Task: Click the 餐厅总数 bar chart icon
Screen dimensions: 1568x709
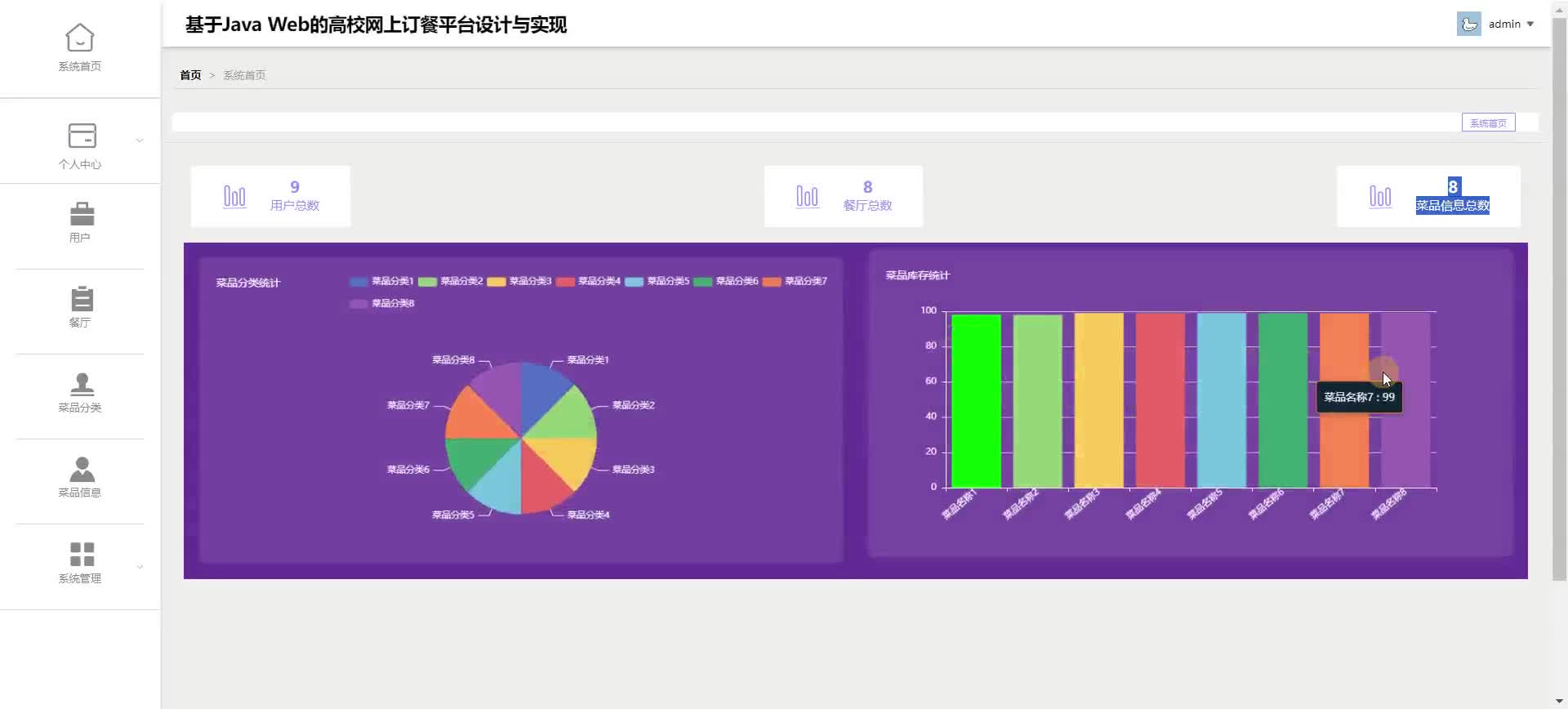Action: coord(807,197)
